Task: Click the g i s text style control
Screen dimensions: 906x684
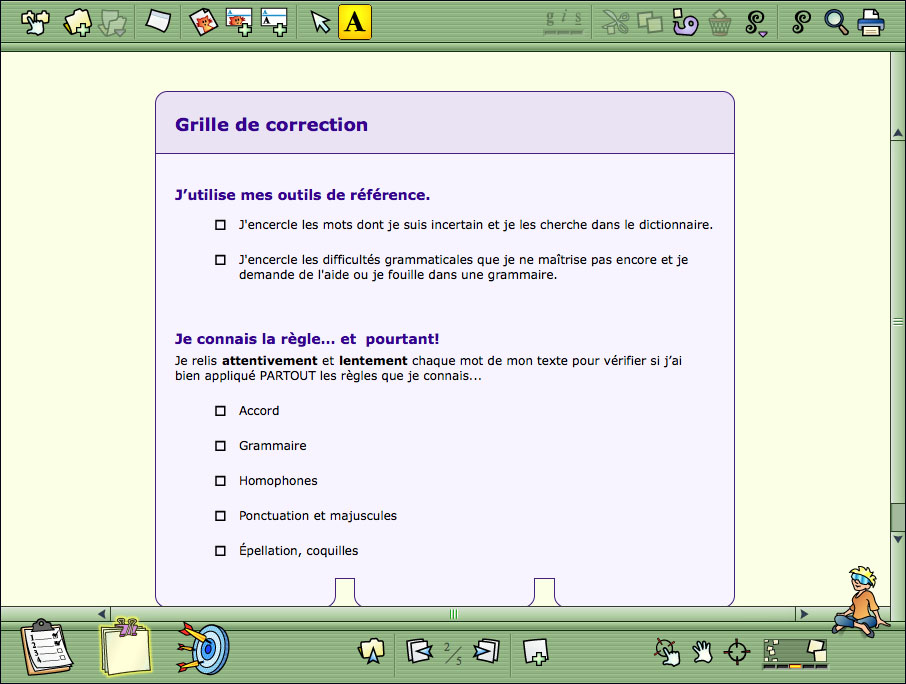Action: pyautogui.click(x=563, y=22)
